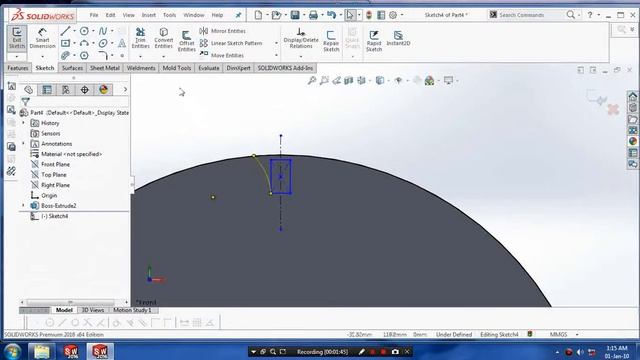Open the PropertyManager tab icon
Viewport: 640px width, 360px height.
[47, 89]
